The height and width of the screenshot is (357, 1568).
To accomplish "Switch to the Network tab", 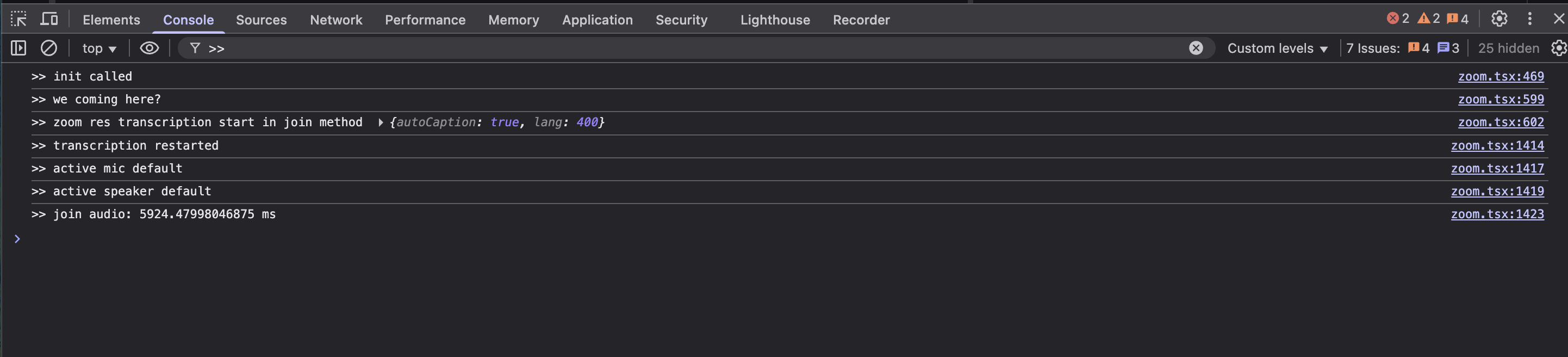I will 336,20.
